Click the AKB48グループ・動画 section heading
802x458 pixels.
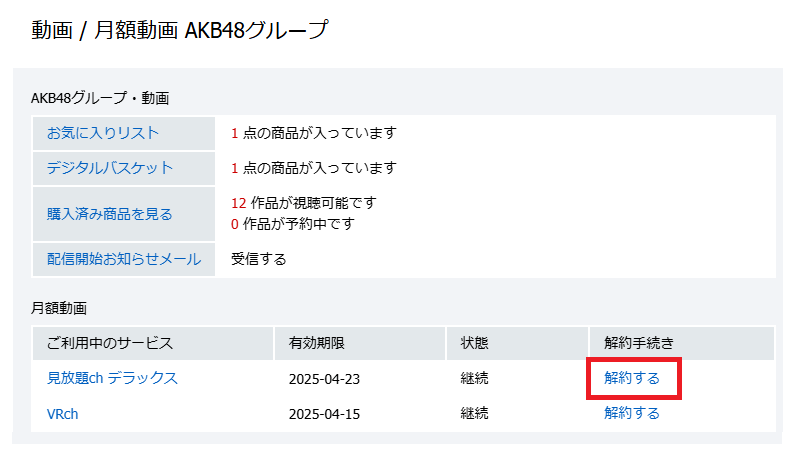(100, 98)
